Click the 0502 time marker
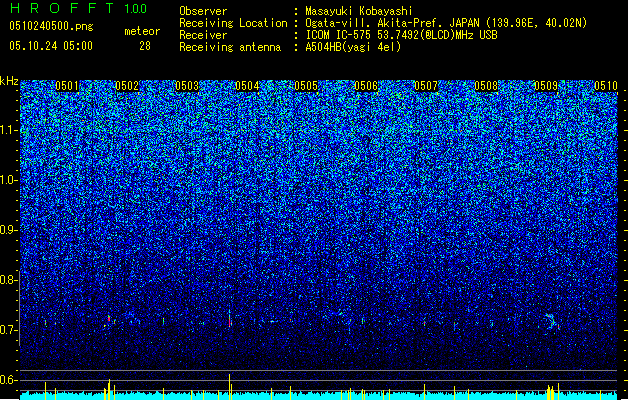Viewport: 629px width, 400px height. [x=127, y=86]
